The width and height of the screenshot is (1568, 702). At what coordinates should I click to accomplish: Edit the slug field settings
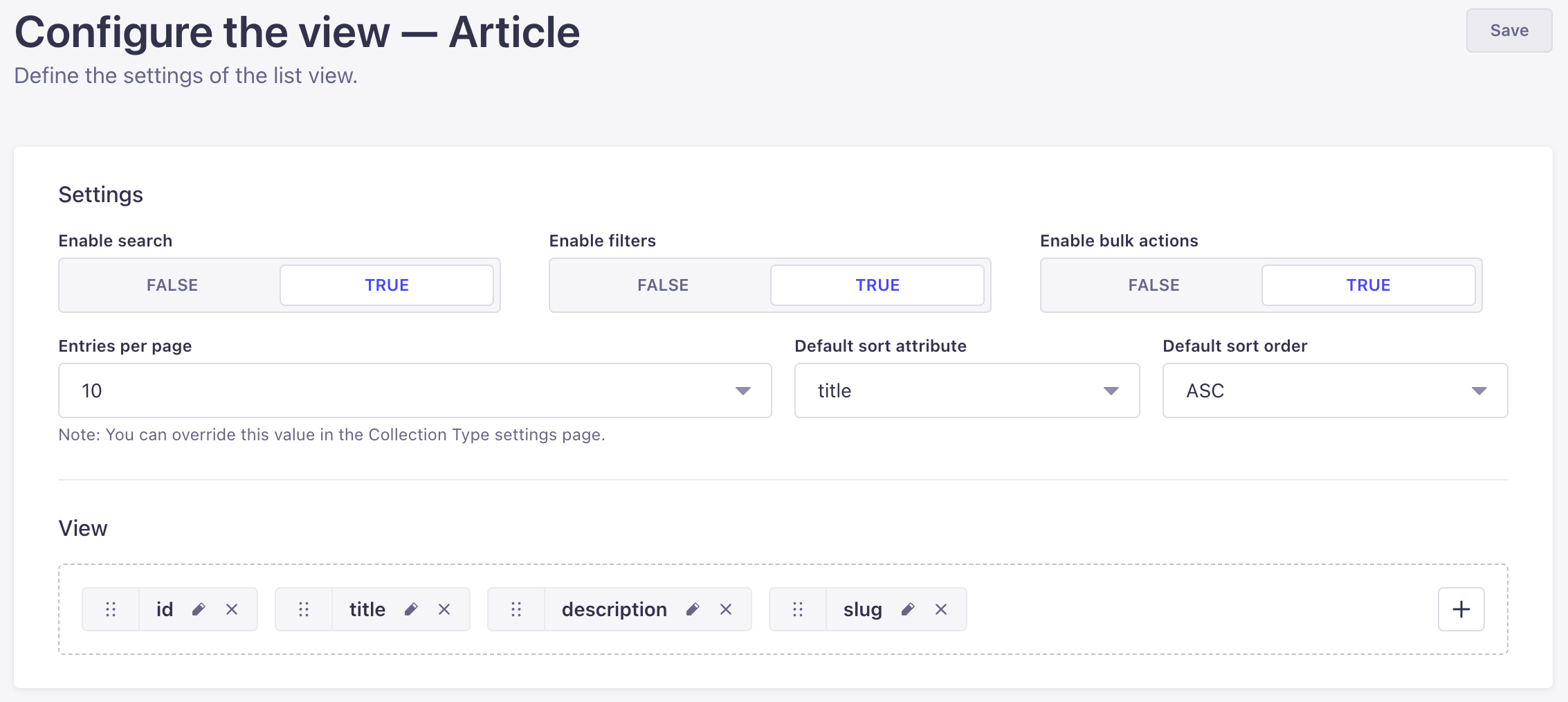pos(908,609)
